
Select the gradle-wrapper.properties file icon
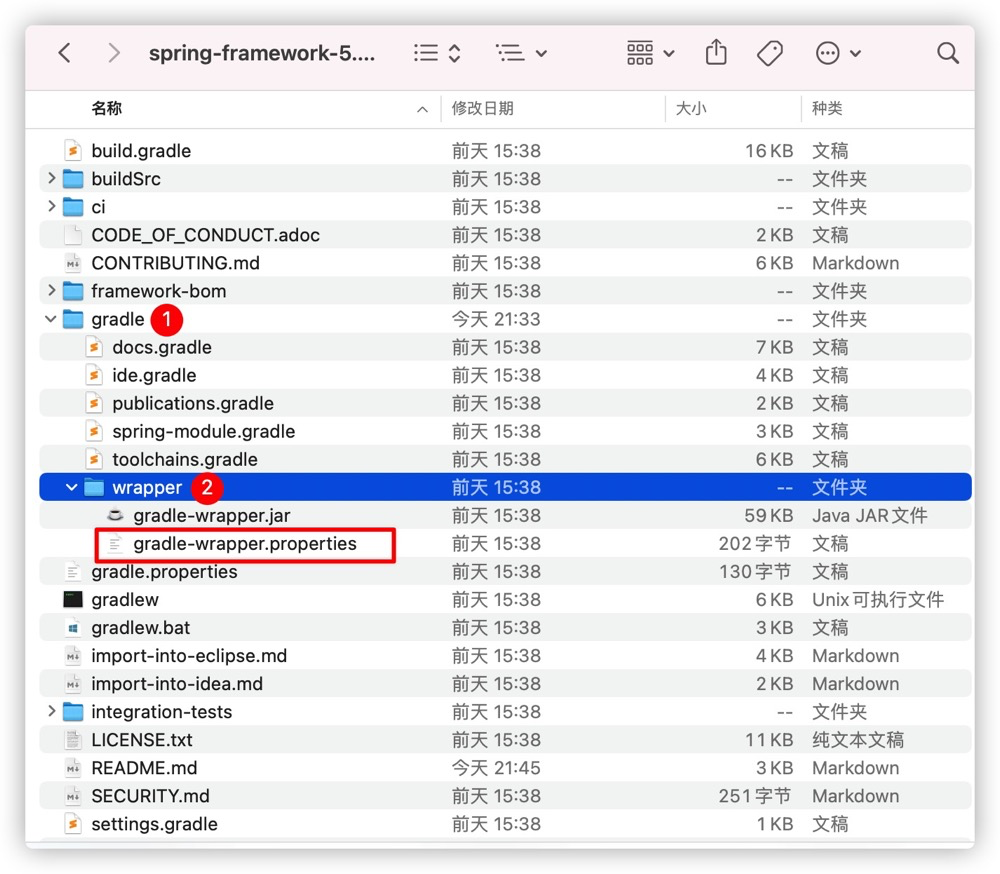tap(115, 544)
